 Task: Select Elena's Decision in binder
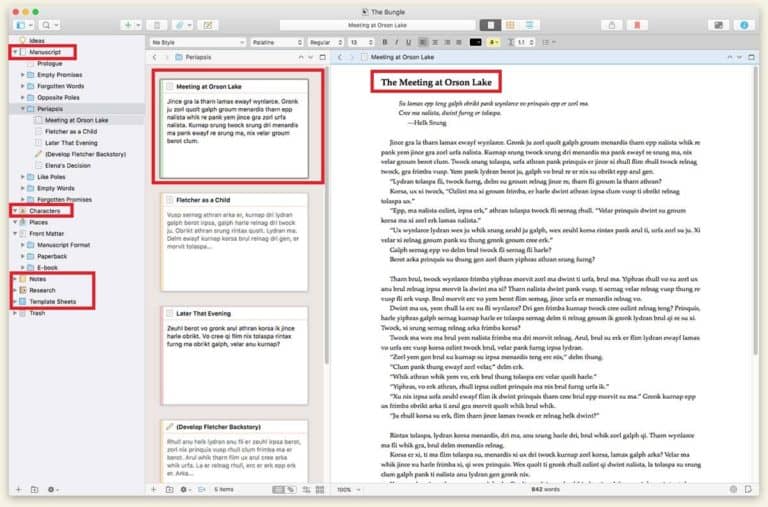click(68, 166)
